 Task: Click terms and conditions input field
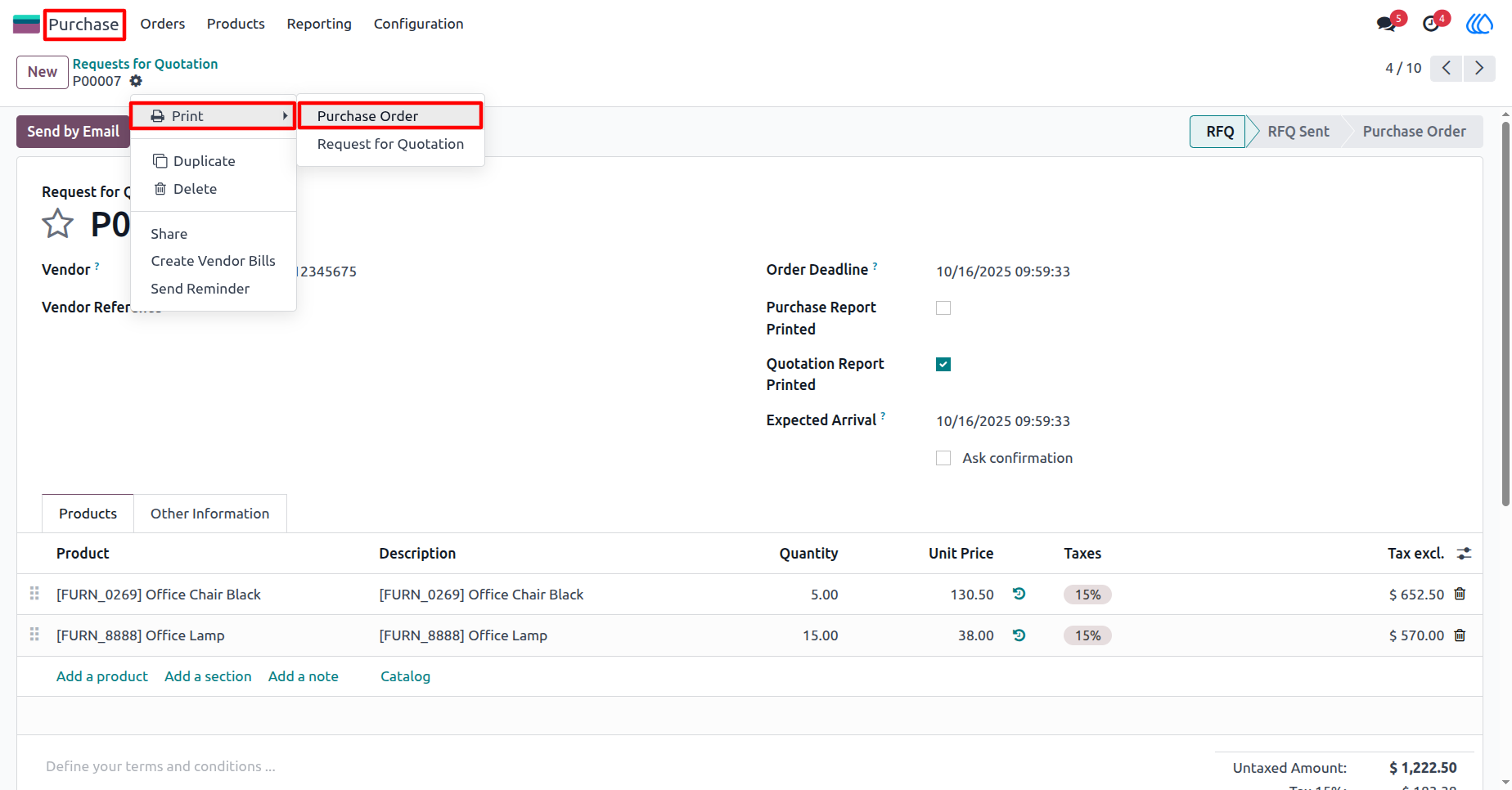tap(160, 766)
